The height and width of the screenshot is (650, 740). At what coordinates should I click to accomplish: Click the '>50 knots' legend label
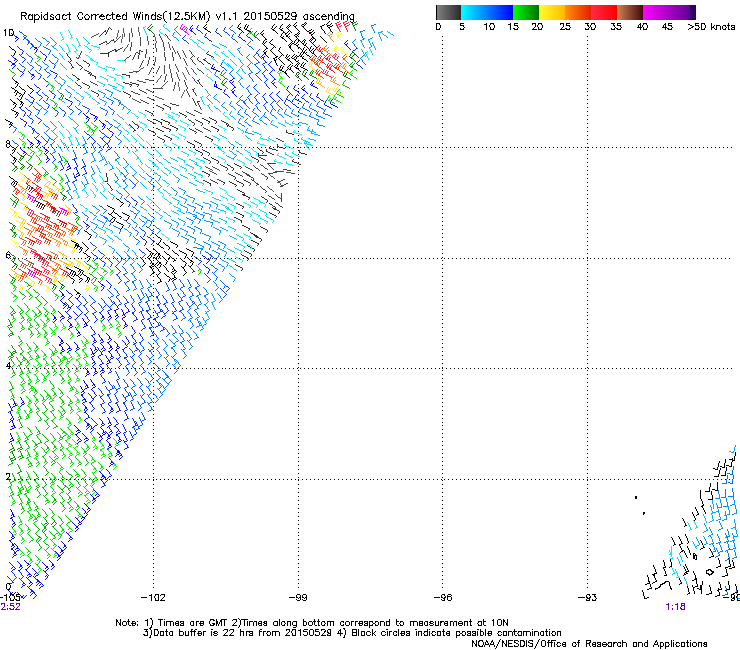click(x=711, y=27)
